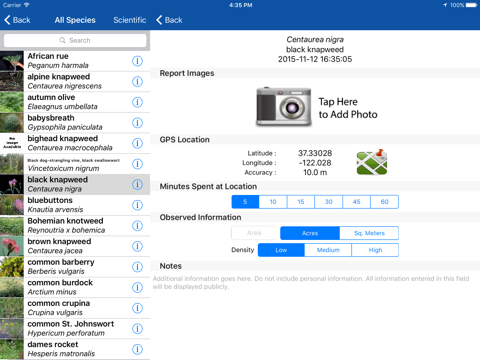This screenshot has height=360, width=480.
Task: Open info for brown knapweed
Action: pos(137,246)
